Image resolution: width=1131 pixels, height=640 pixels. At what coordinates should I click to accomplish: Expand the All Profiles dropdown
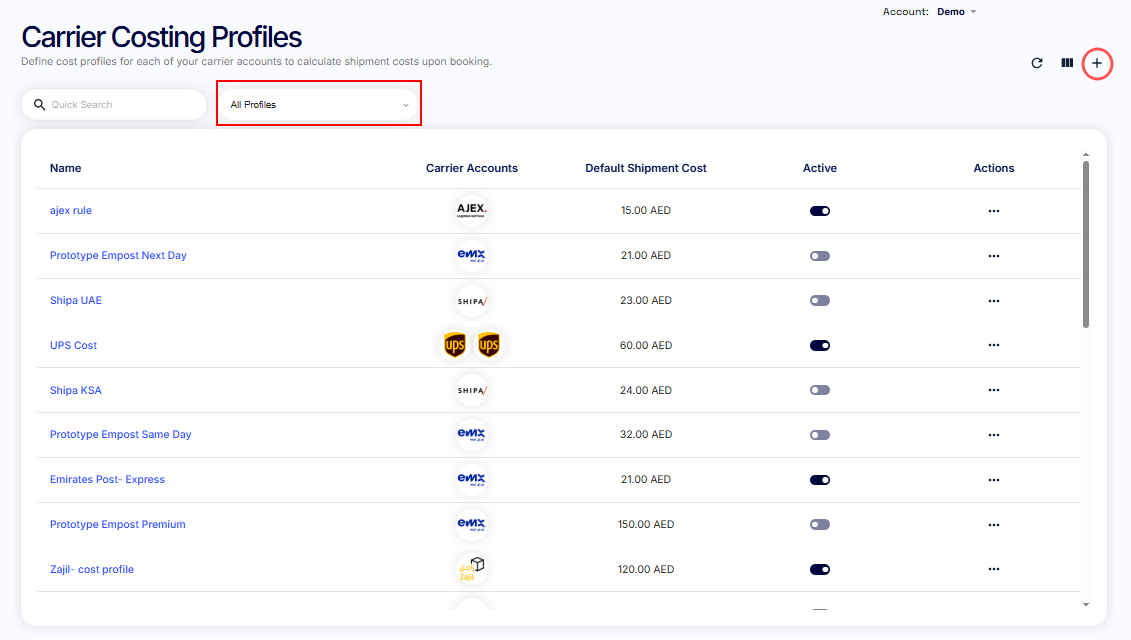click(319, 105)
